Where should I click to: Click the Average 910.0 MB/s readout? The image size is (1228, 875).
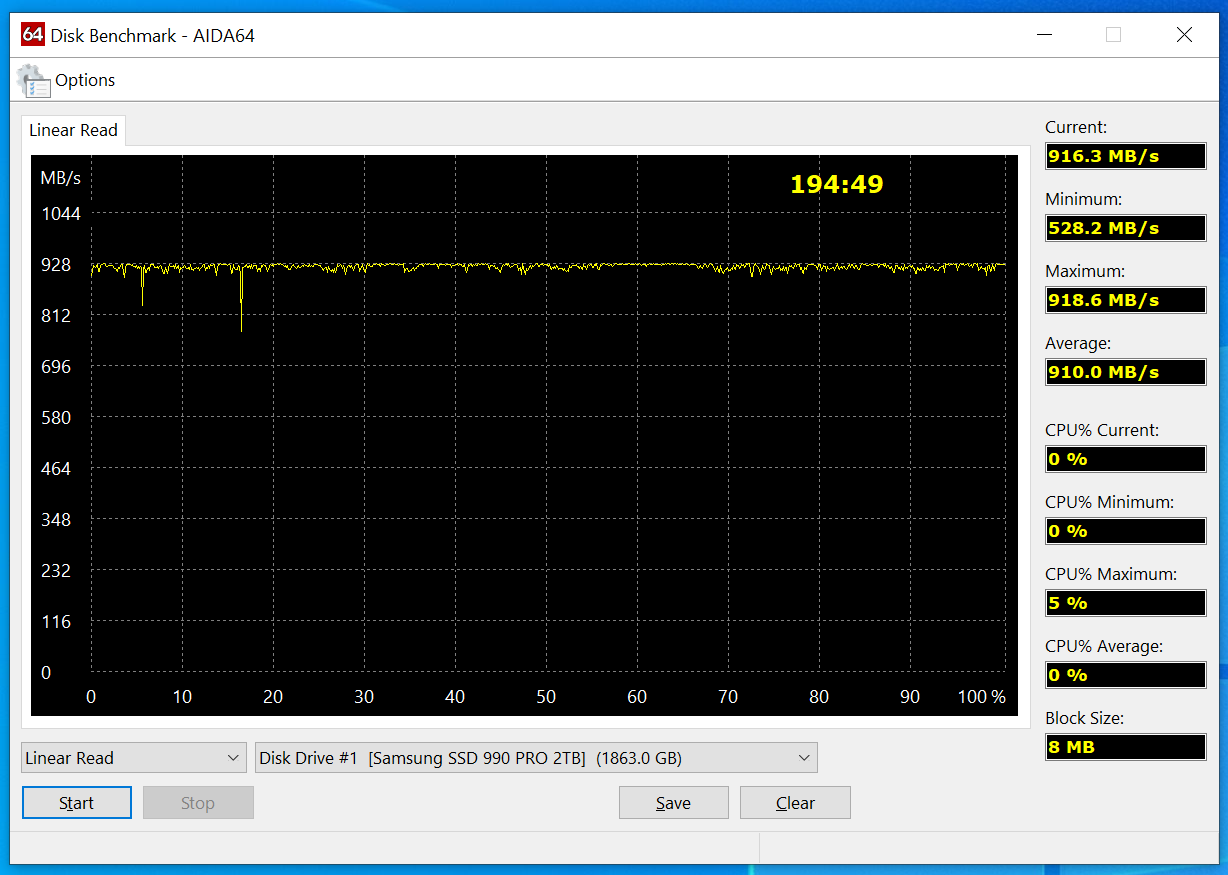[1126, 372]
